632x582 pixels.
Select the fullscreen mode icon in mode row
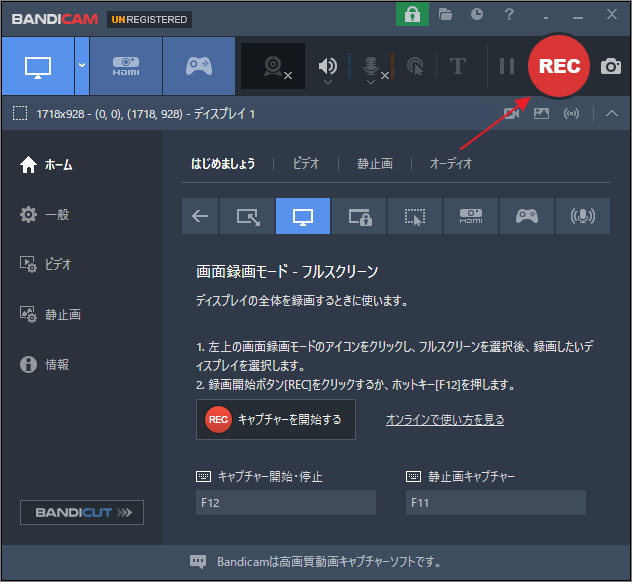click(x=303, y=216)
